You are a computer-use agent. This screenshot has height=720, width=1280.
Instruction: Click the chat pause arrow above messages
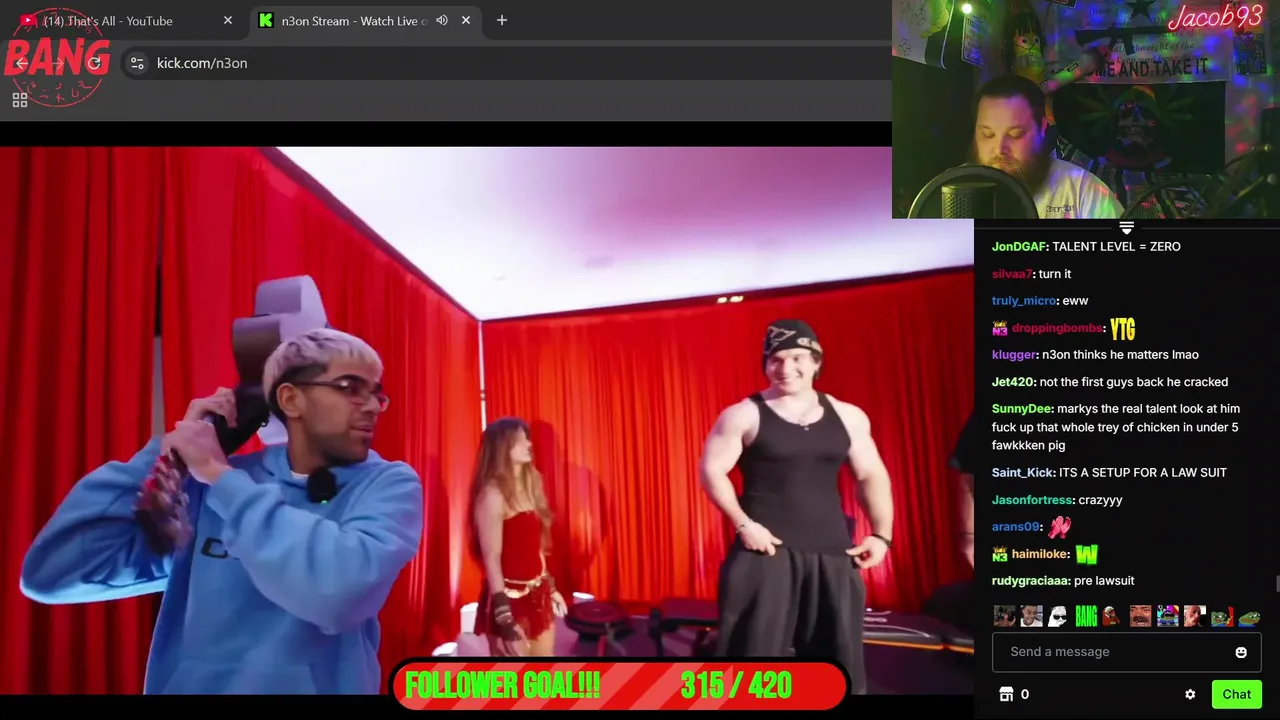(1126, 228)
